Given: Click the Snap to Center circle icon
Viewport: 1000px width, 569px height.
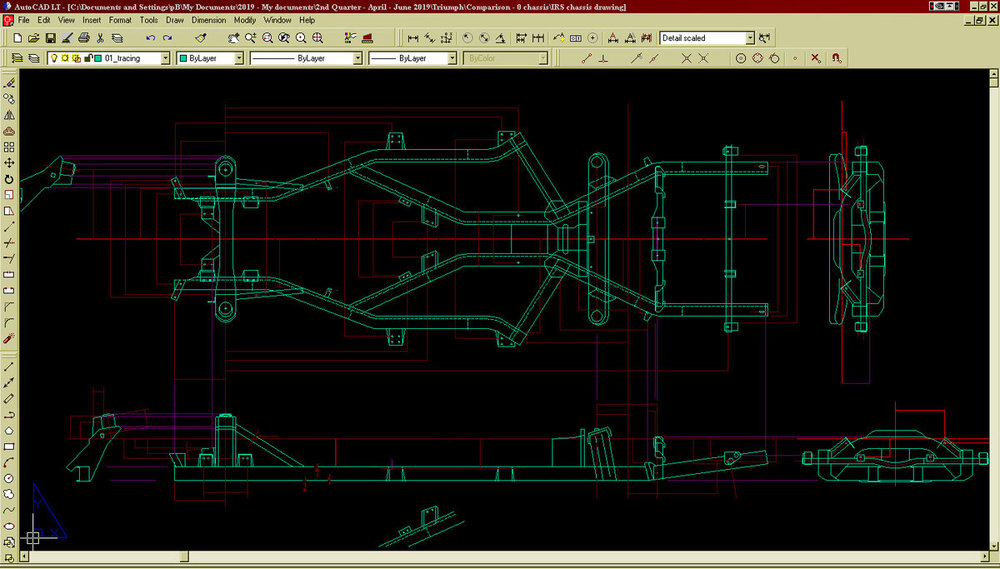Looking at the screenshot, I should [x=740, y=58].
